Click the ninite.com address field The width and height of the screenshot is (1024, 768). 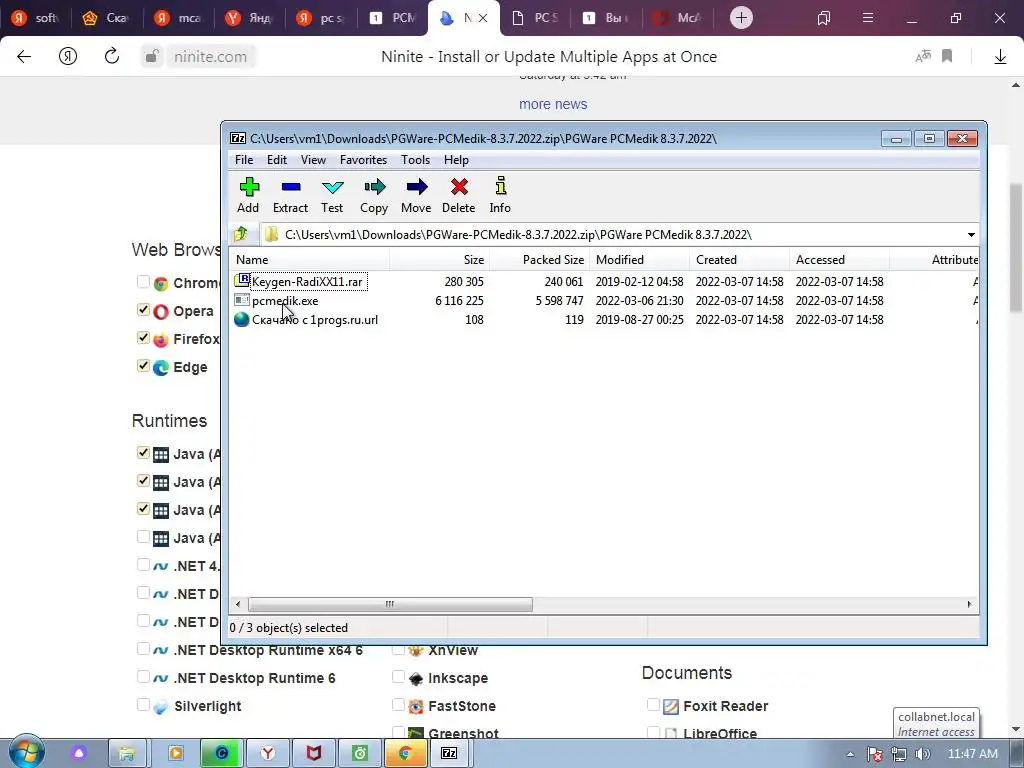point(210,57)
